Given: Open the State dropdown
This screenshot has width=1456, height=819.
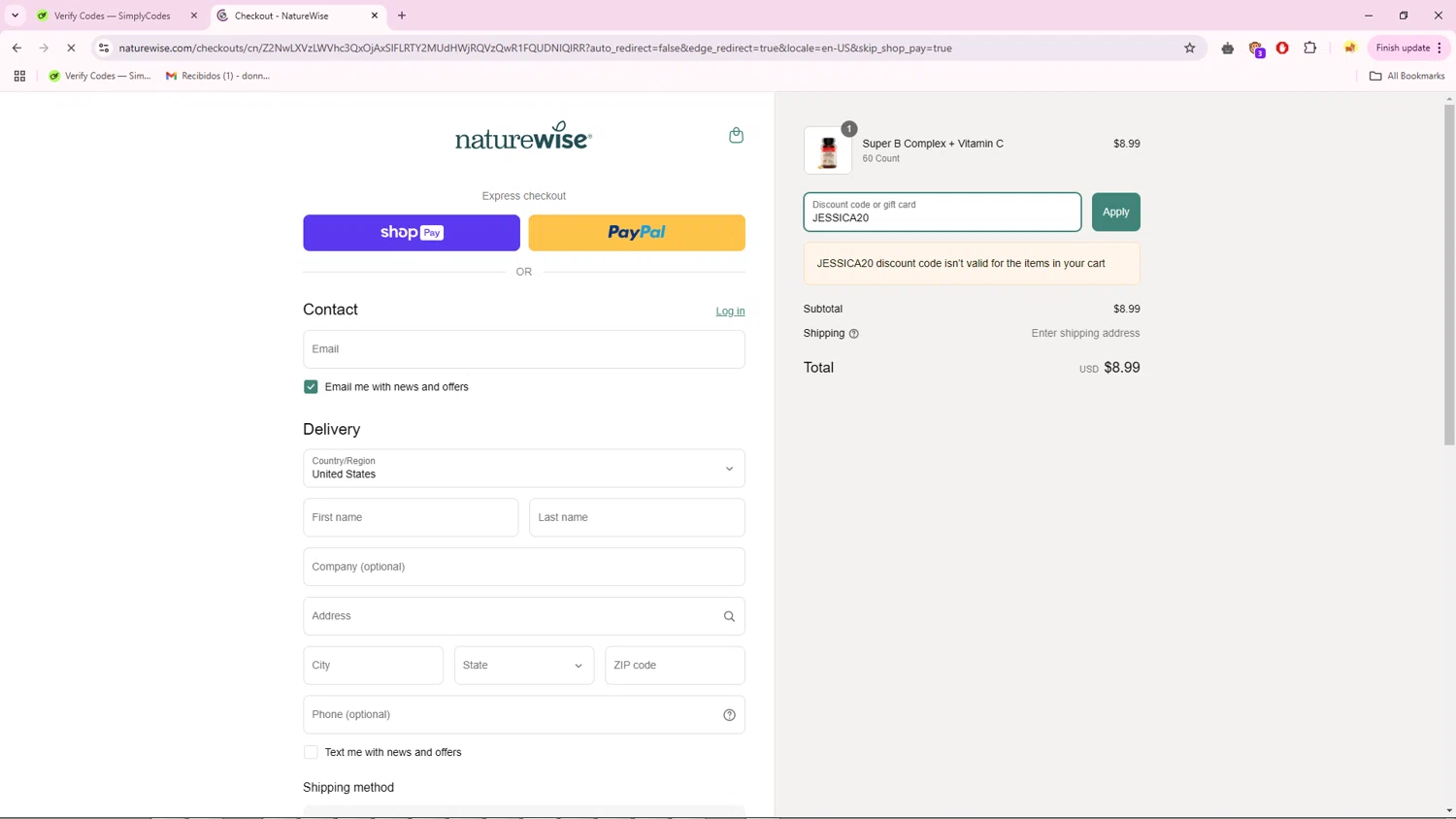Looking at the screenshot, I should tap(523, 666).
